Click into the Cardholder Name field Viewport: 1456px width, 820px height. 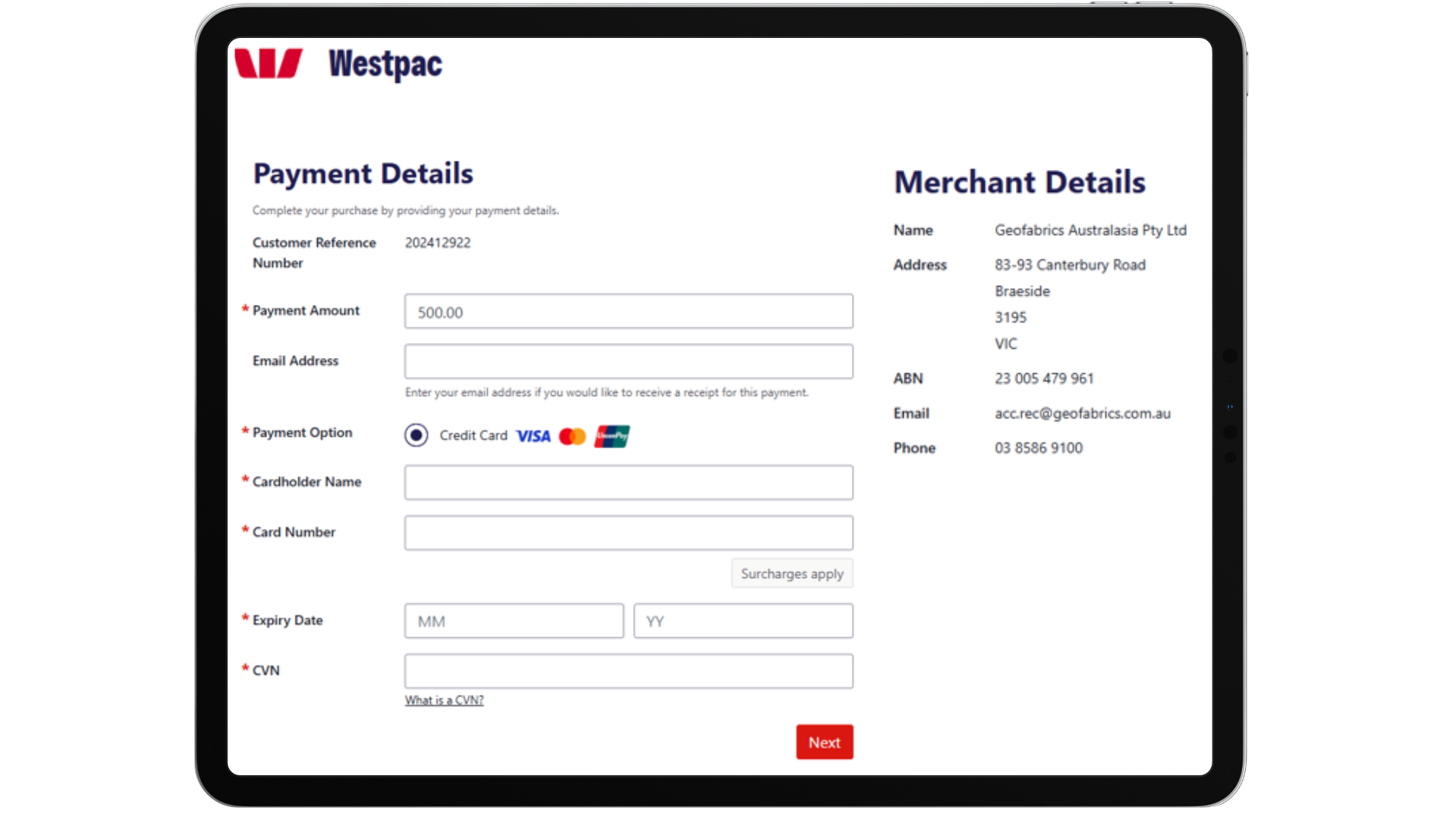[x=628, y=482]
